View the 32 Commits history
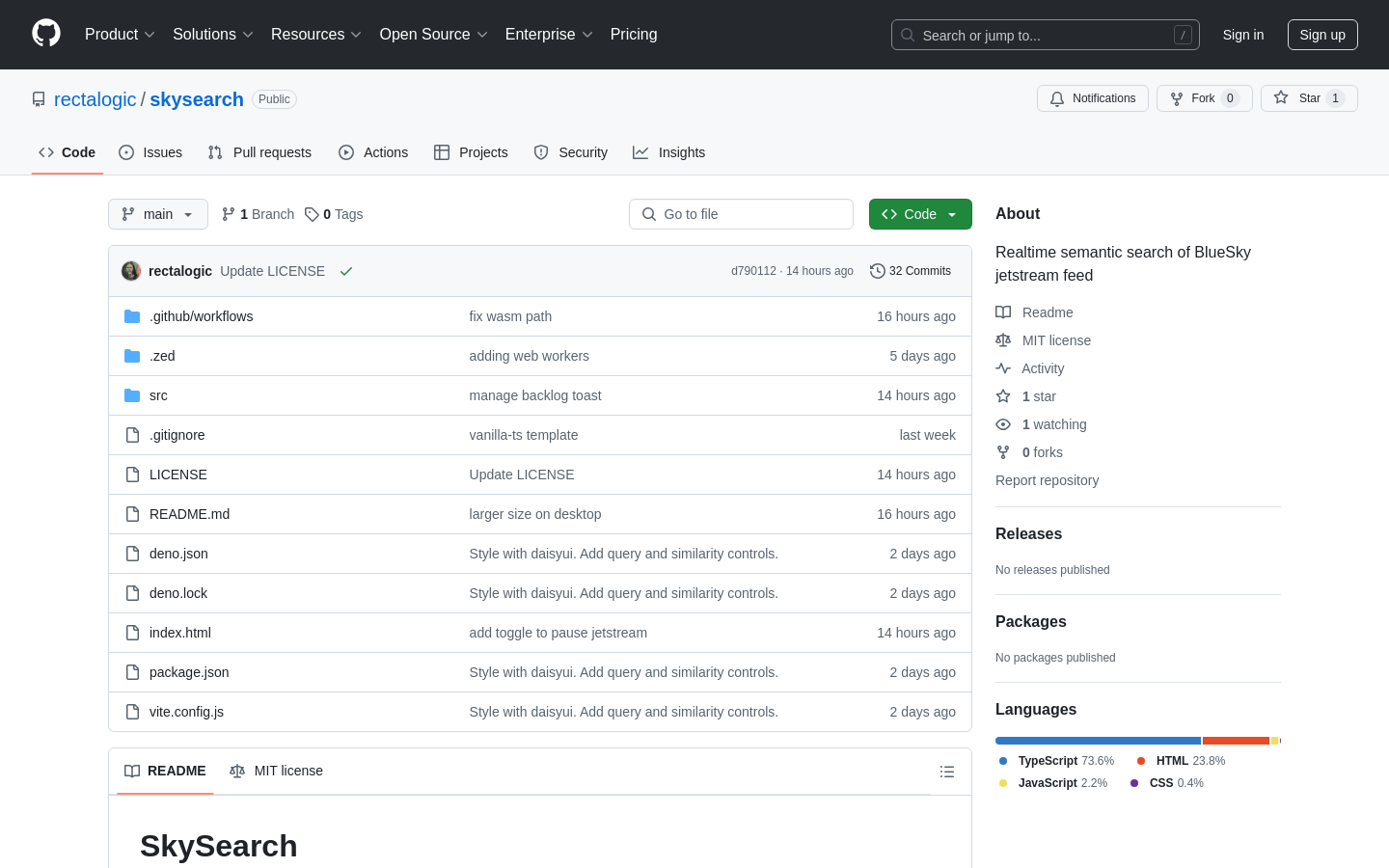This screenshot has width=1389, height=868. (911, 271)
